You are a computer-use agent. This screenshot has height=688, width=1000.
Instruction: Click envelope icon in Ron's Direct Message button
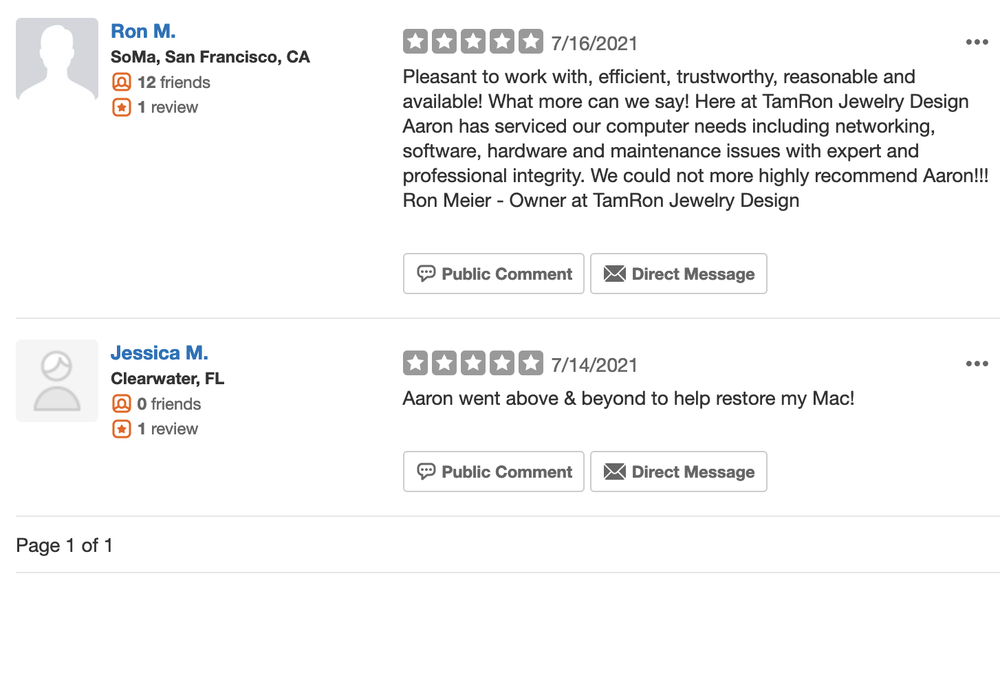[615, 274]
